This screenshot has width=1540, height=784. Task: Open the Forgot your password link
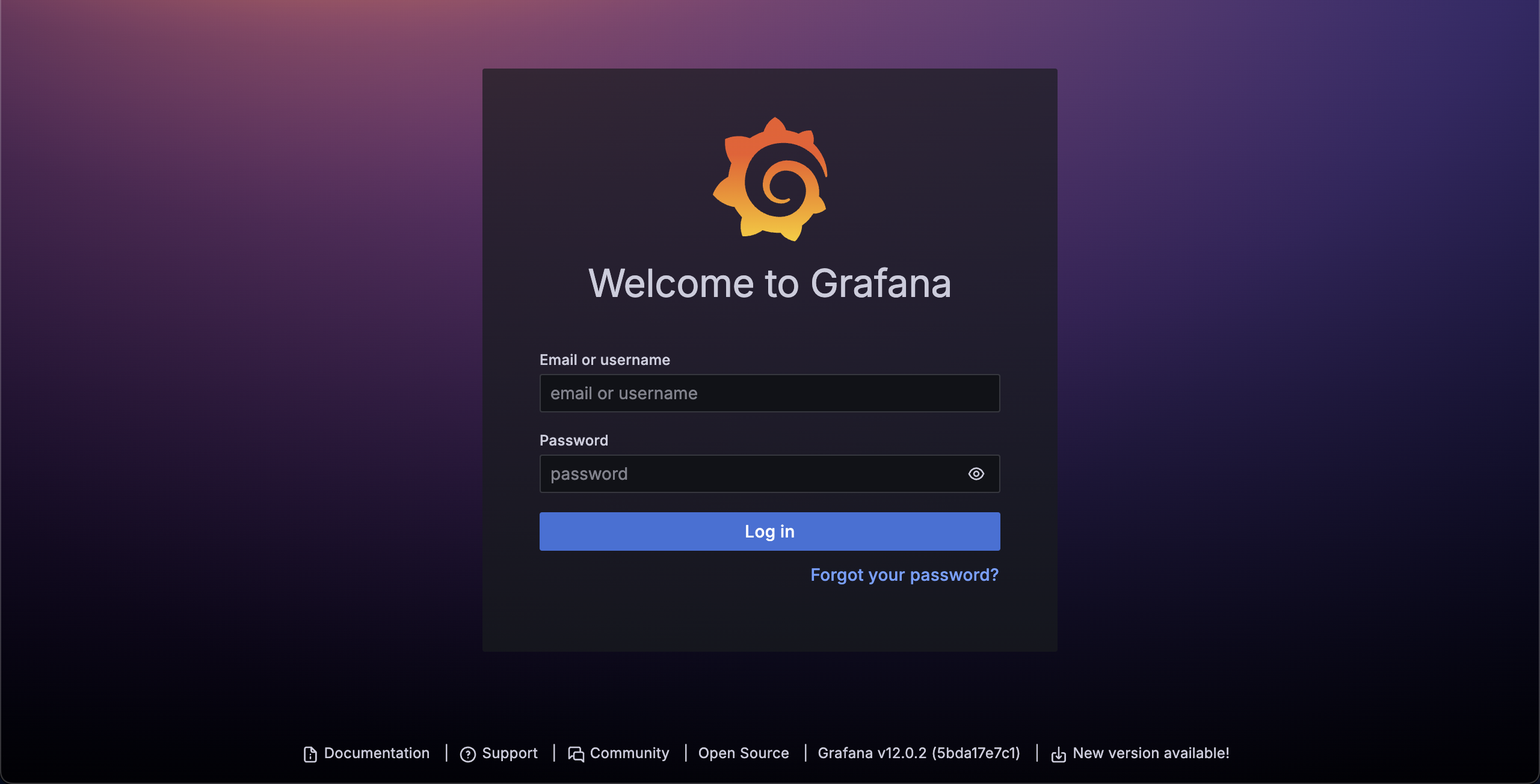(x=904, y=575)
